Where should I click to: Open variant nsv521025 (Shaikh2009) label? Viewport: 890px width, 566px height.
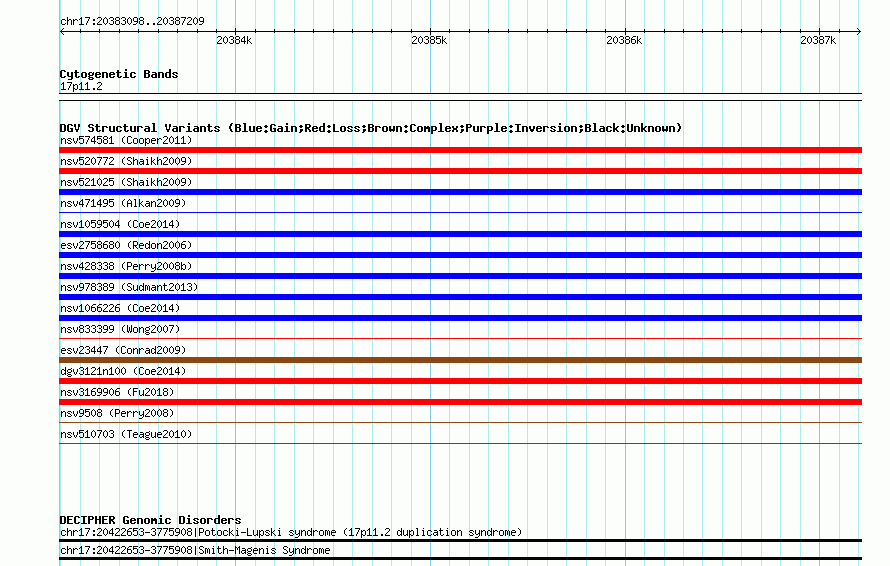(126, 182)
